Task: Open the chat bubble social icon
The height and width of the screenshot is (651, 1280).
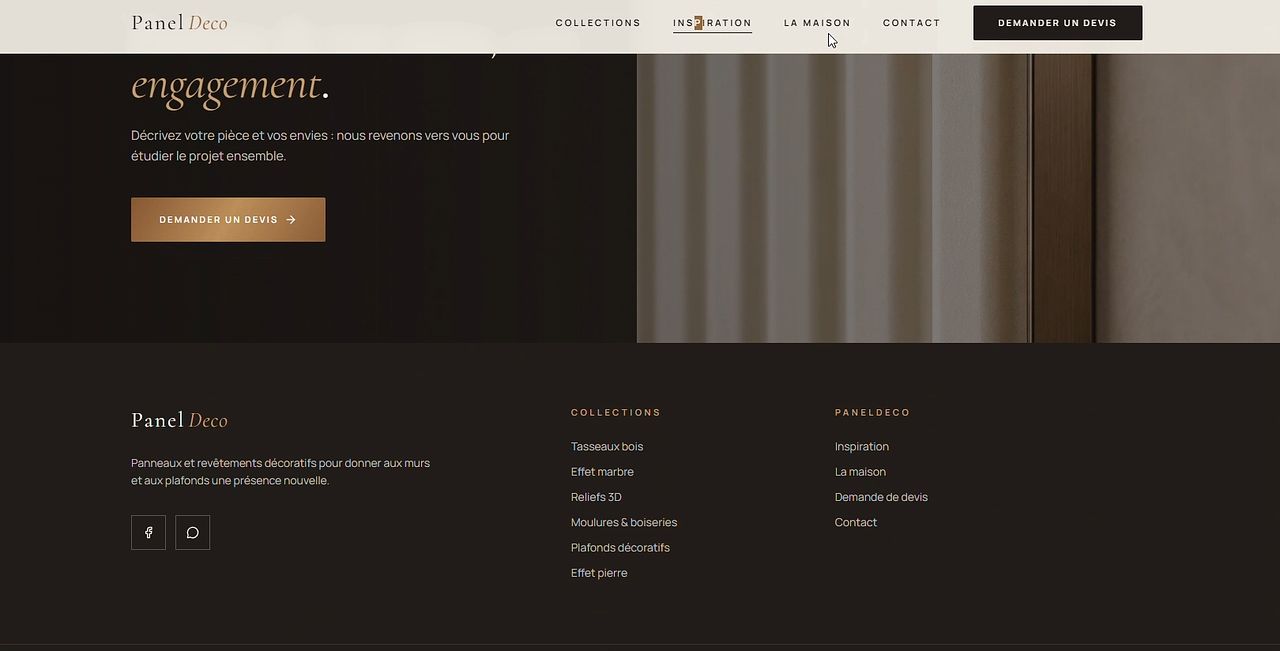Action: point(193,532)
